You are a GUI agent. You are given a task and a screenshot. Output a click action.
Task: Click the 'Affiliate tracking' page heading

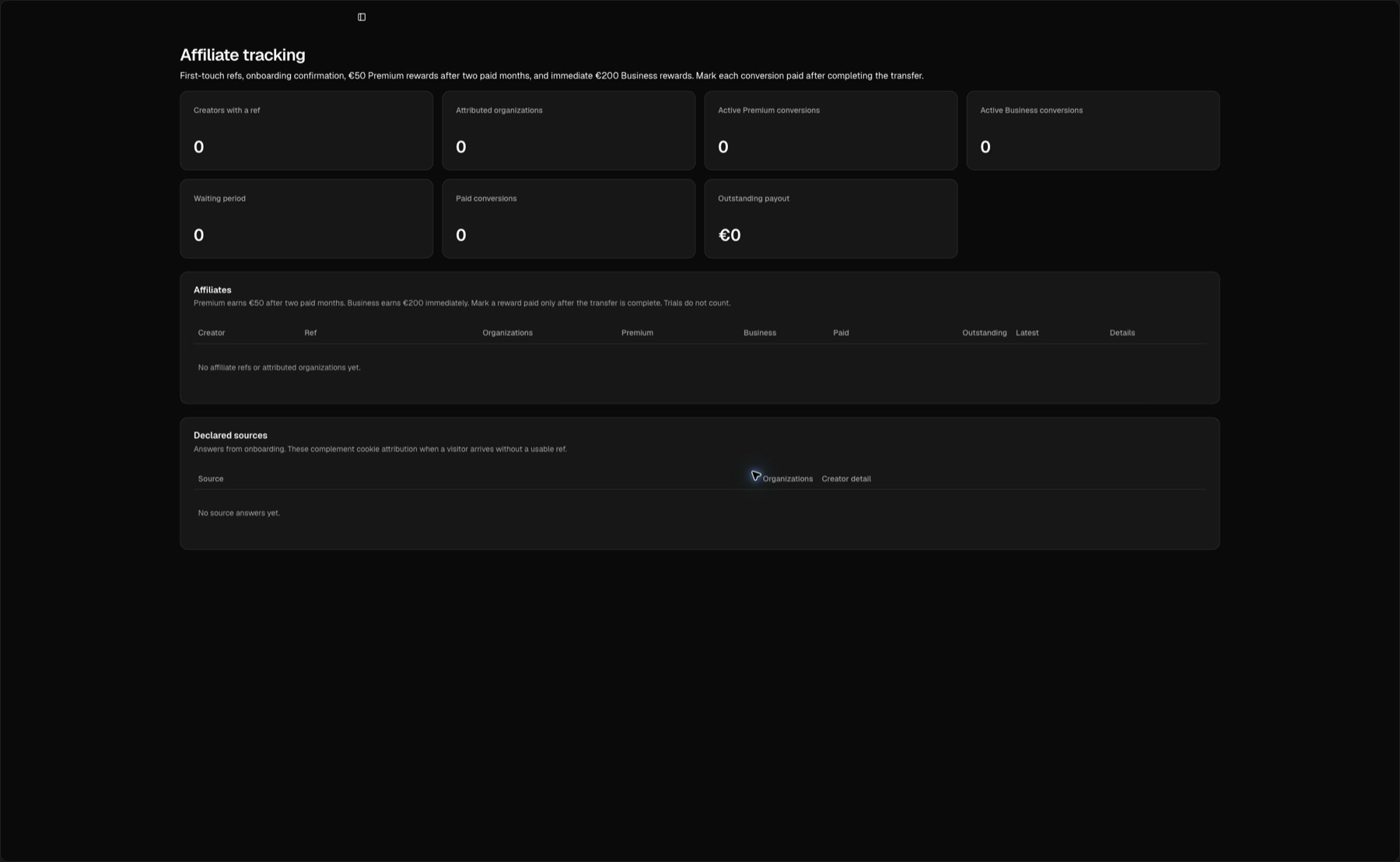click(x=243, y=55)
